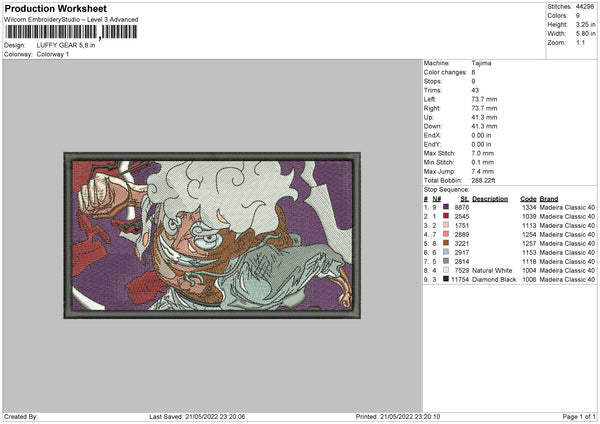Click the purple thread swatch in row 1

(x=446, y=207)
